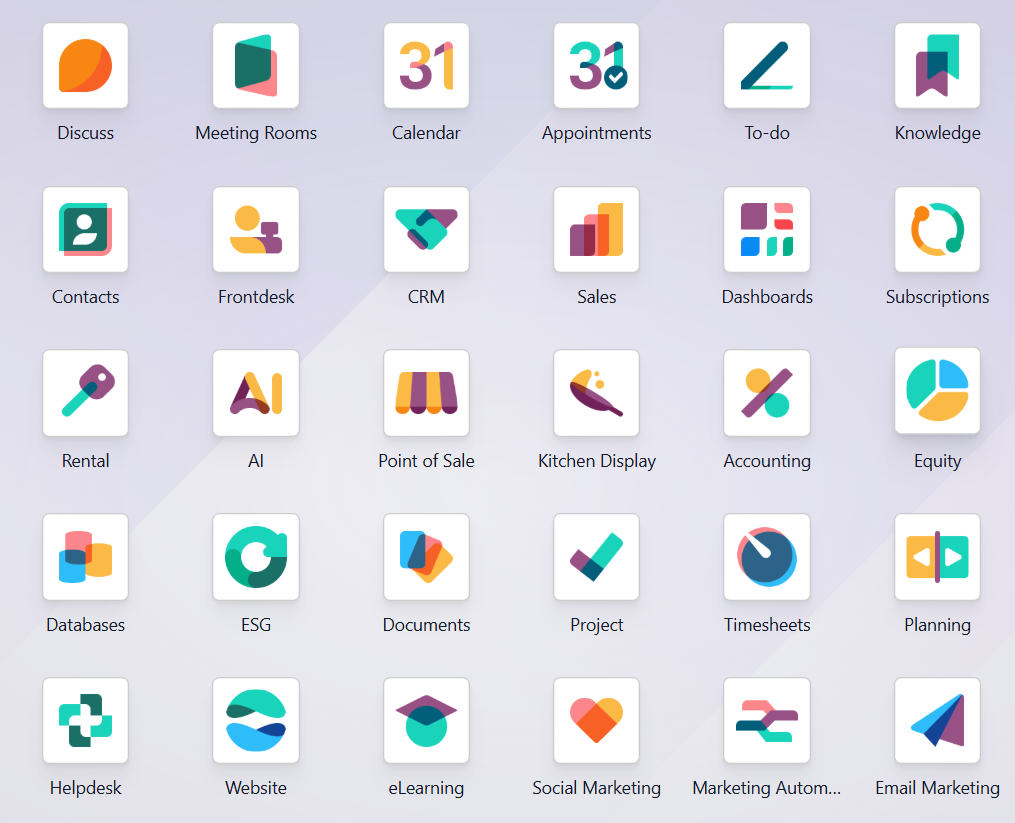Click the "eLearning" label text
Screen dimensions: 1015x823
tap(426, 787)
